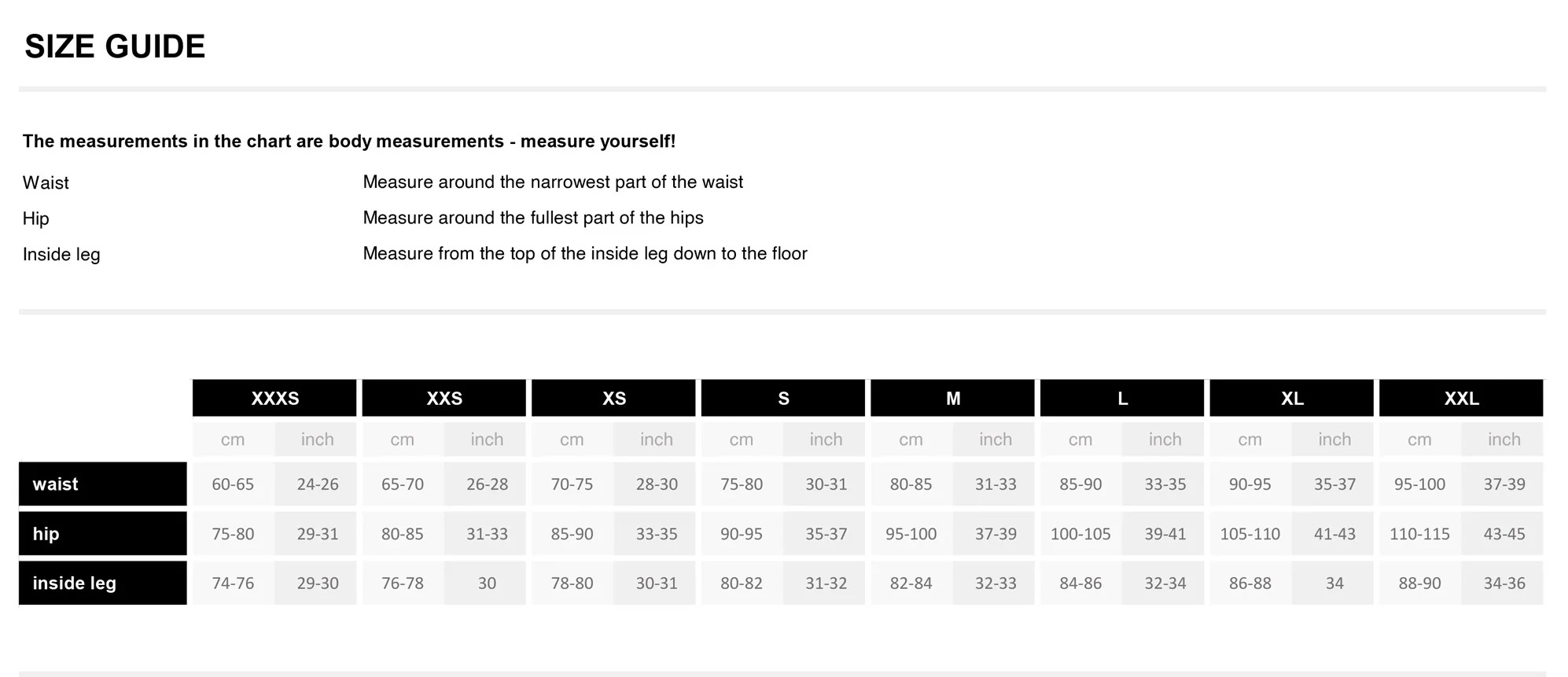Click inside leg 34-36 inch for XXL
This screenshot has width=1568, height=677.
click(1504, 583)
